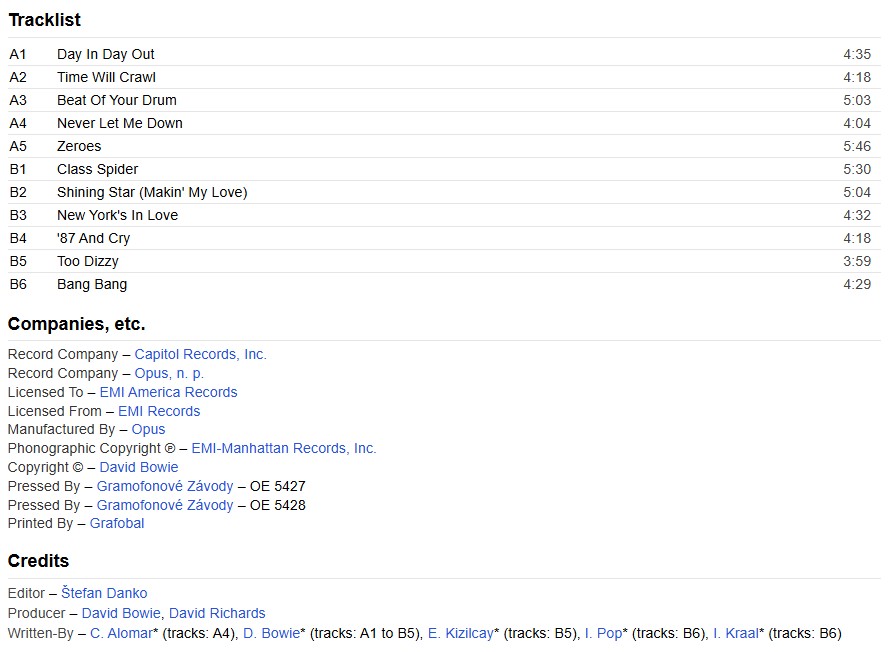Viewport: 889px width, 652px height.
Task: Click the E. Kizilcay writer link
Action: point(460,633)
